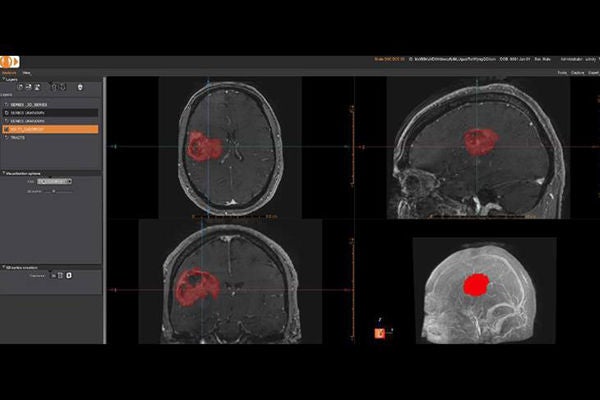Image resolution: width=600 pixels, height=400 pixels.
Task: Click the white square icon in the series creation panel
Action: pyautogui.click(x=69, y=275)
